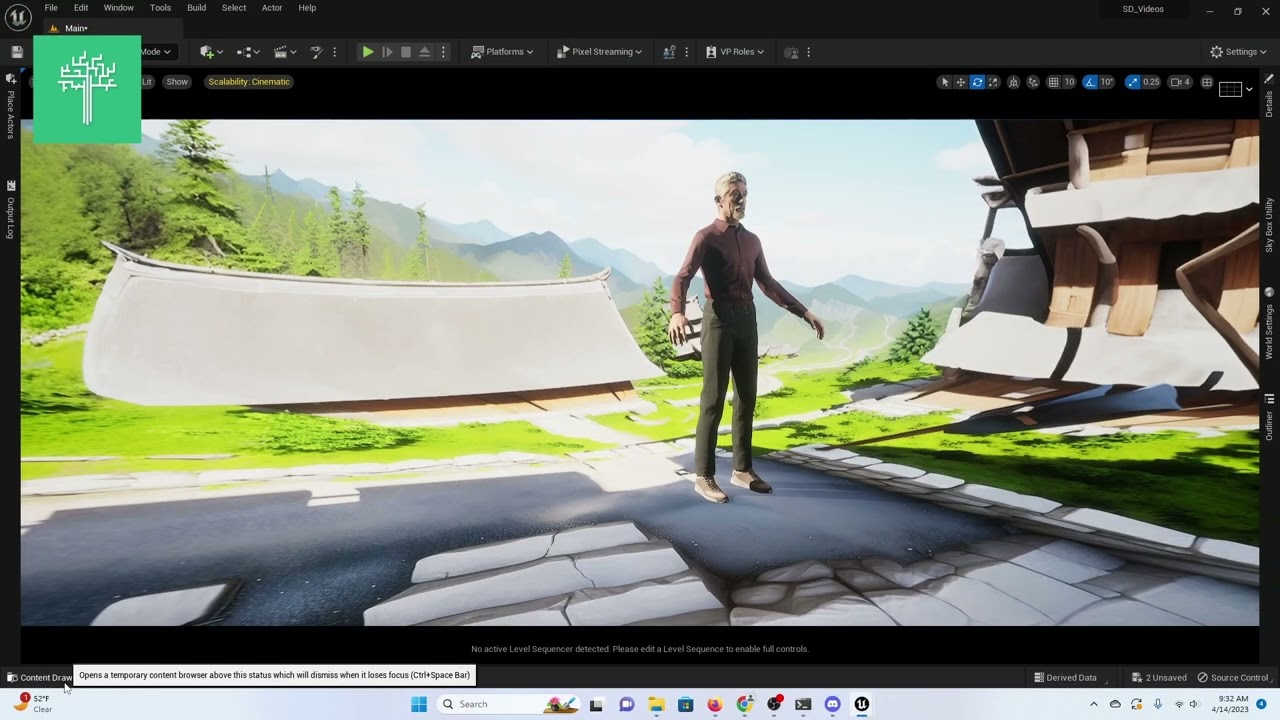Open File Explorer from the taskbar
The image size is (1280, 720).
(x=656, y=704)
